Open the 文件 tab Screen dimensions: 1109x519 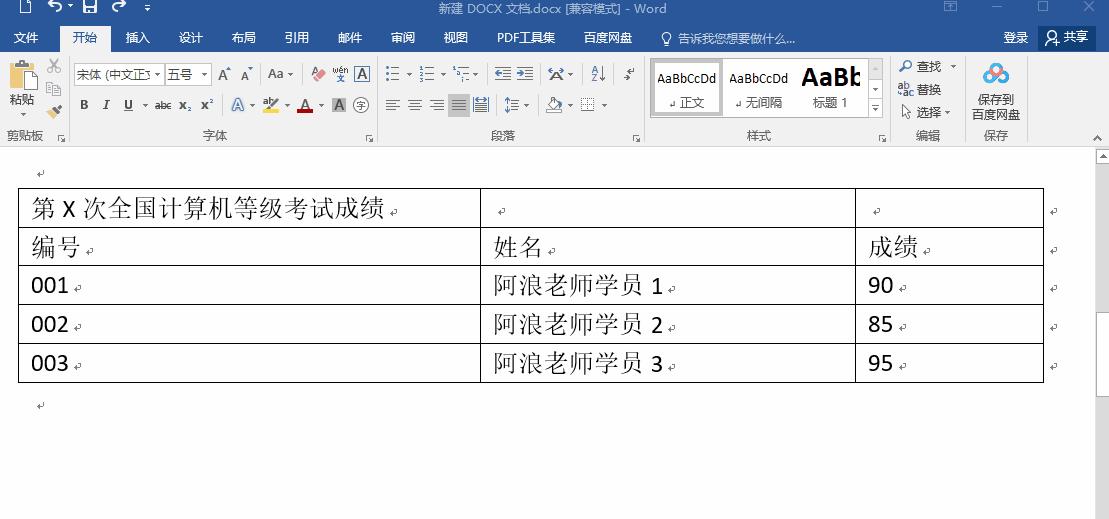pos(26,38)
